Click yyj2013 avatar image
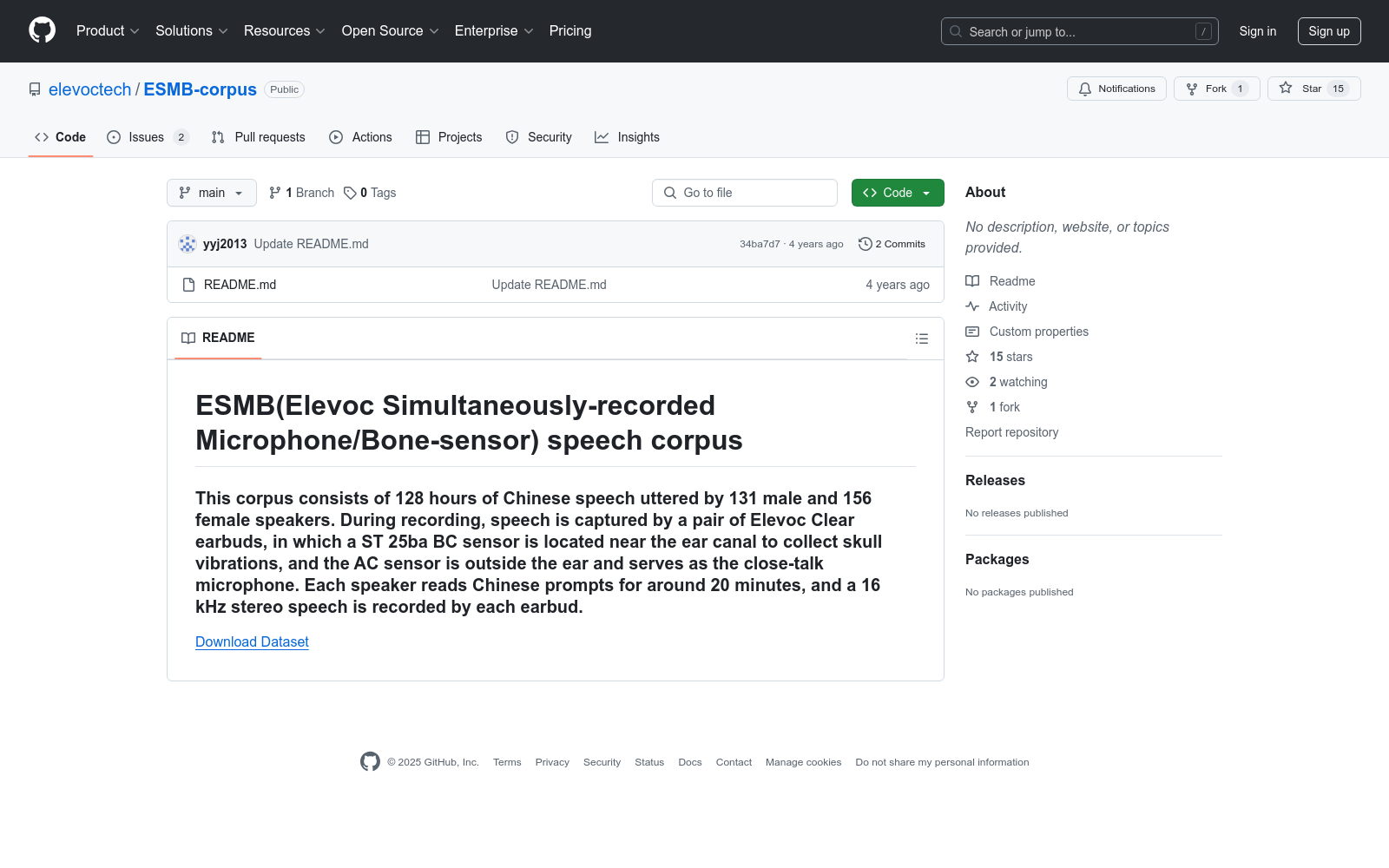 pyautogui.click(x=188, y=244)
